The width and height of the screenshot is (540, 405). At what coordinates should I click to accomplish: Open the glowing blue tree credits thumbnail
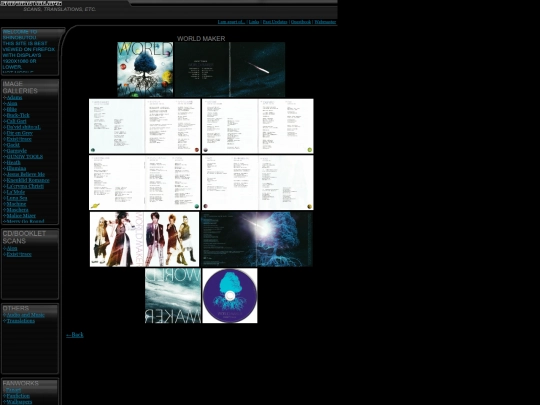[257, 239]
